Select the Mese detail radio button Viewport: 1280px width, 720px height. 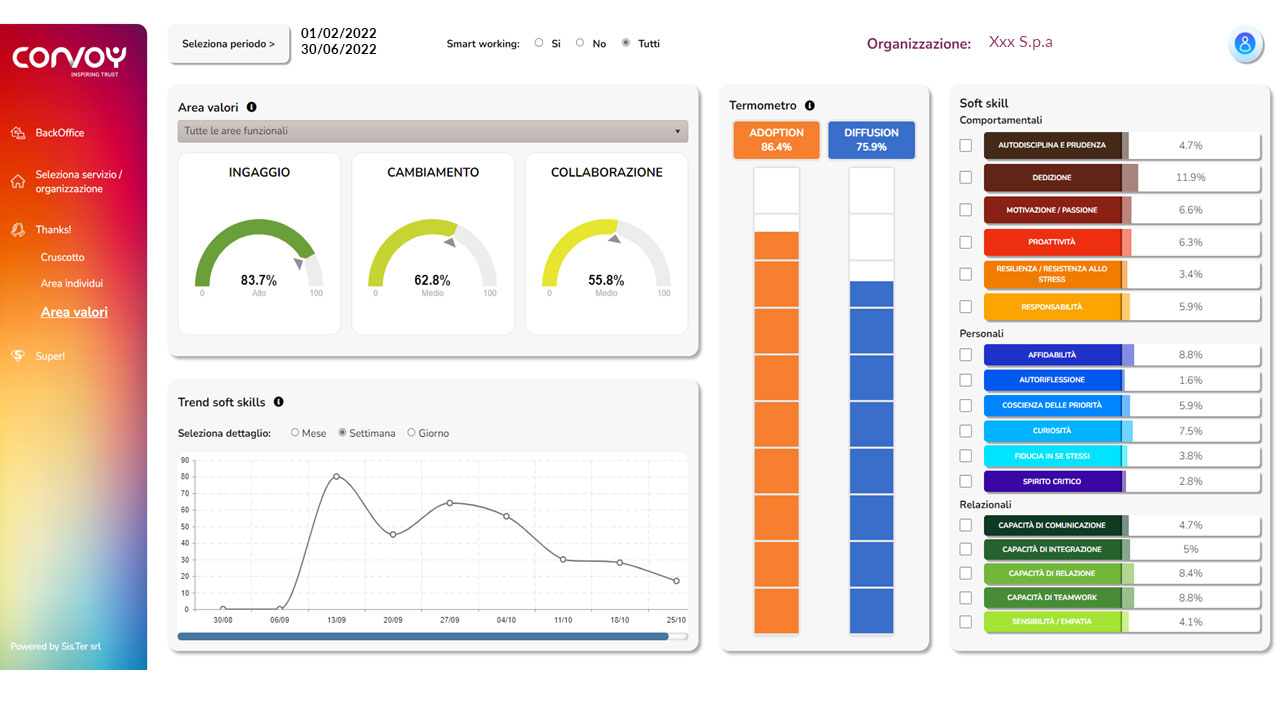pos(295,433)
